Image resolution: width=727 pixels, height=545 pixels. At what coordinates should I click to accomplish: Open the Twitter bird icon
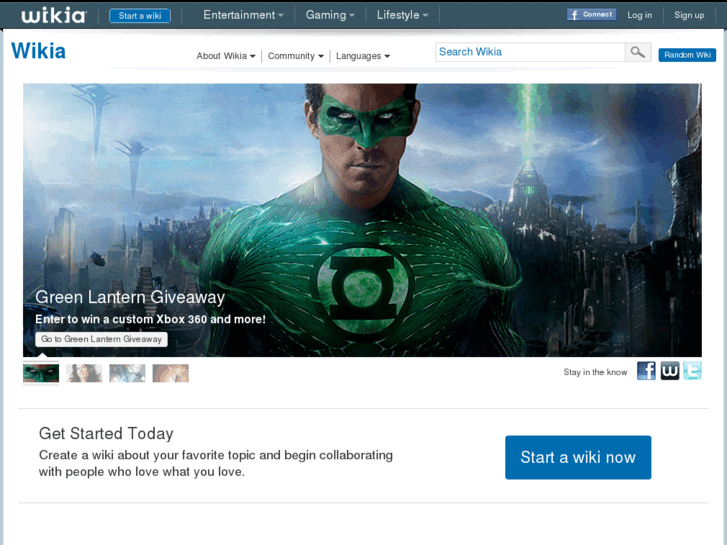692,371
